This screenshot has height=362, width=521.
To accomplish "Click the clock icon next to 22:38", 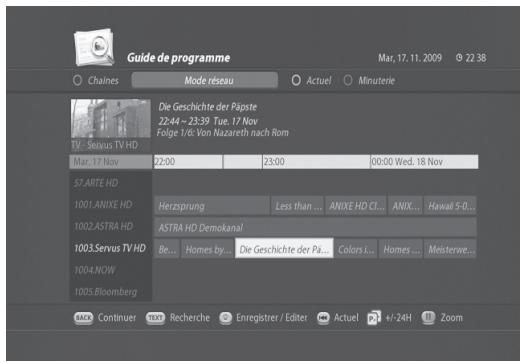I will point(459,58).
